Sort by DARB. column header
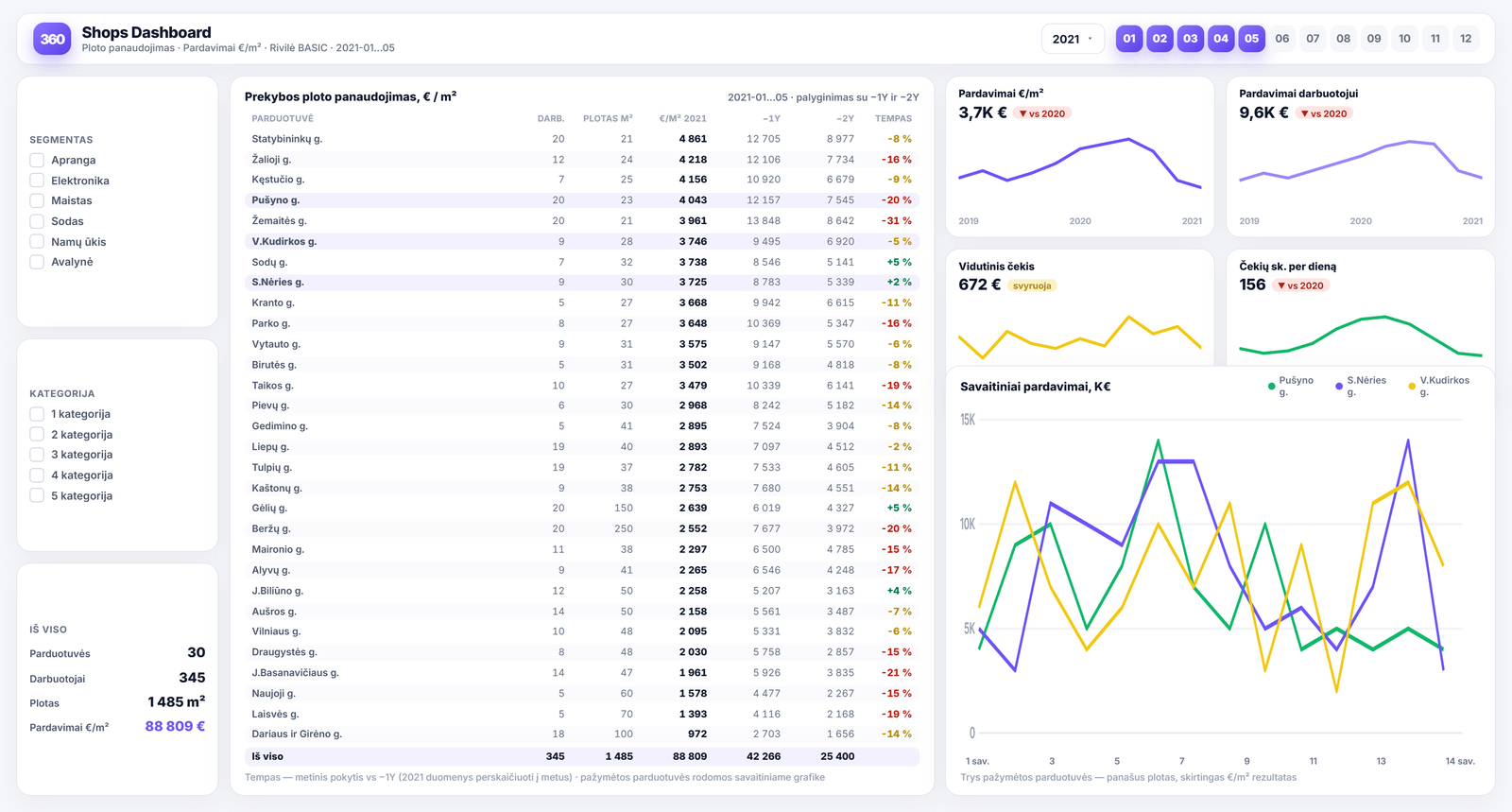This screenshot has height=812, width=1512. (551, 119)
